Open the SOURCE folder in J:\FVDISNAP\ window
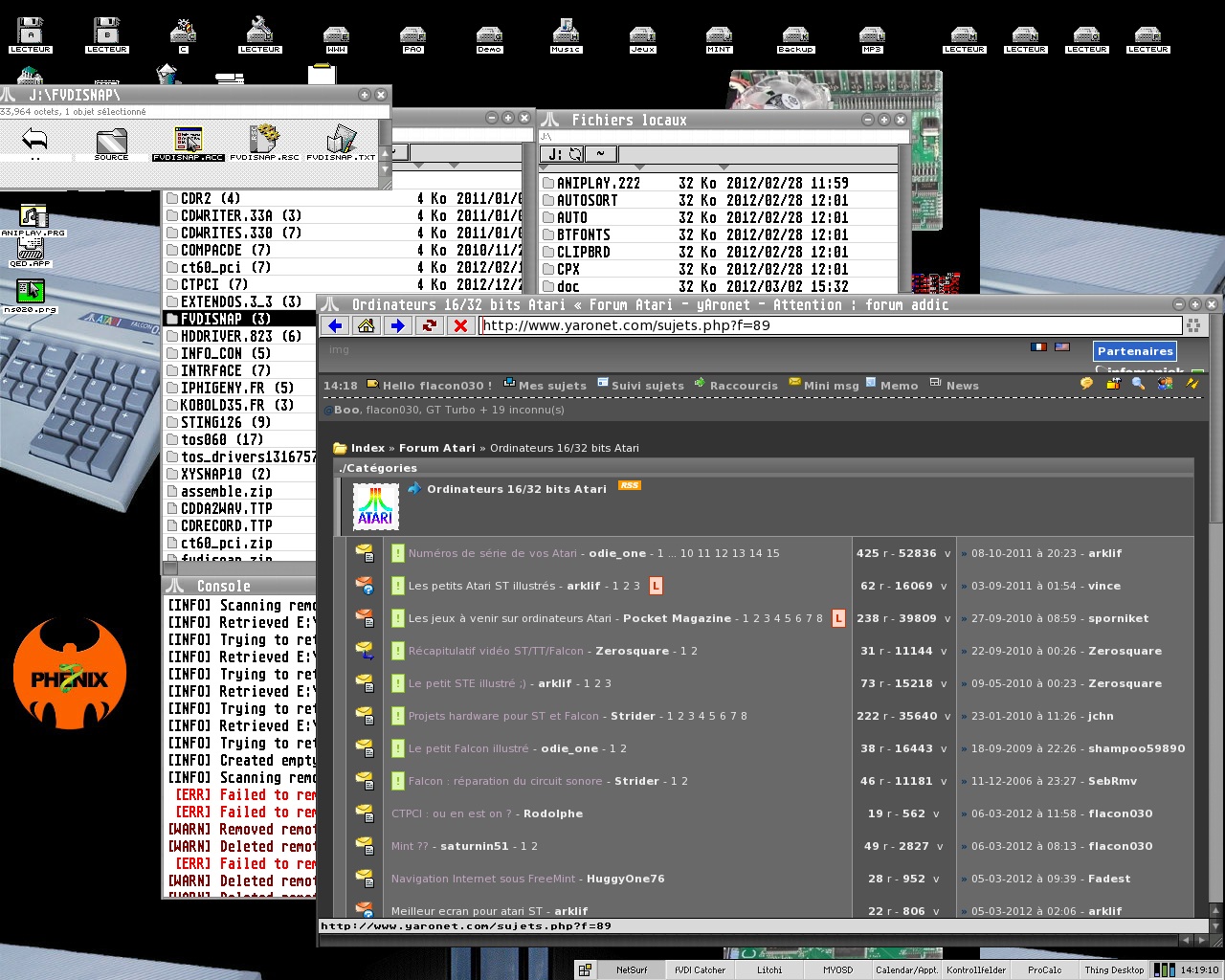 tap(111, 145)
